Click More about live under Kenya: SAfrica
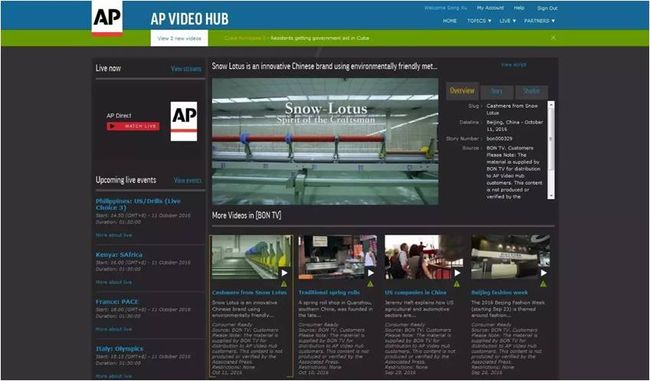This screenshot has height=381, width=650. (114, 282)
